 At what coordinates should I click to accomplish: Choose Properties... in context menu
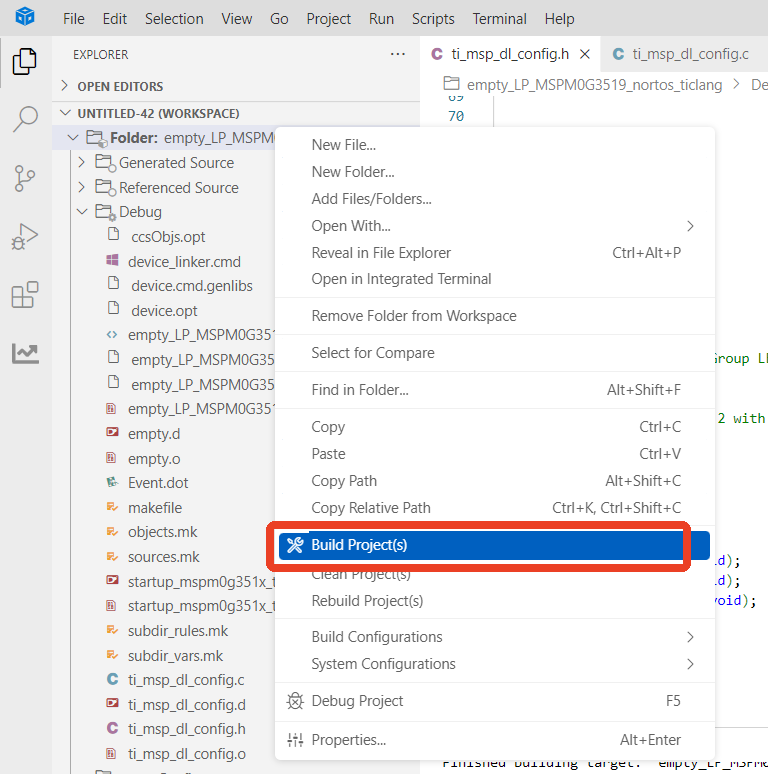click(x=495, y=740)
